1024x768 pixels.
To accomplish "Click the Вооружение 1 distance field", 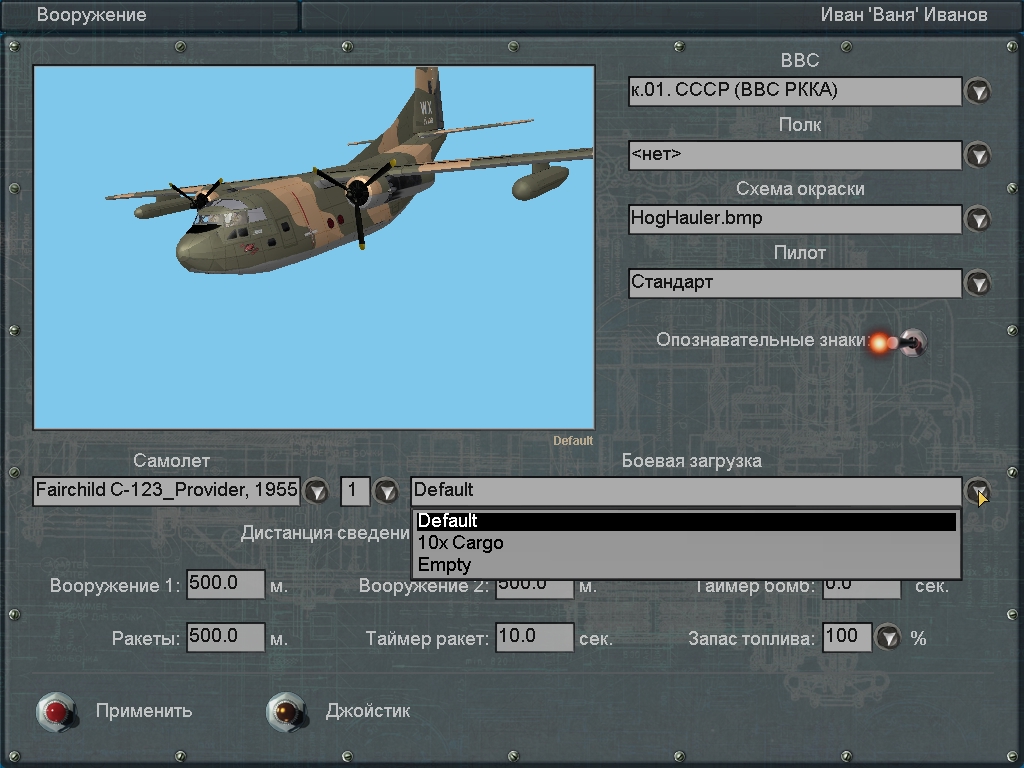I will click(225, 585).
